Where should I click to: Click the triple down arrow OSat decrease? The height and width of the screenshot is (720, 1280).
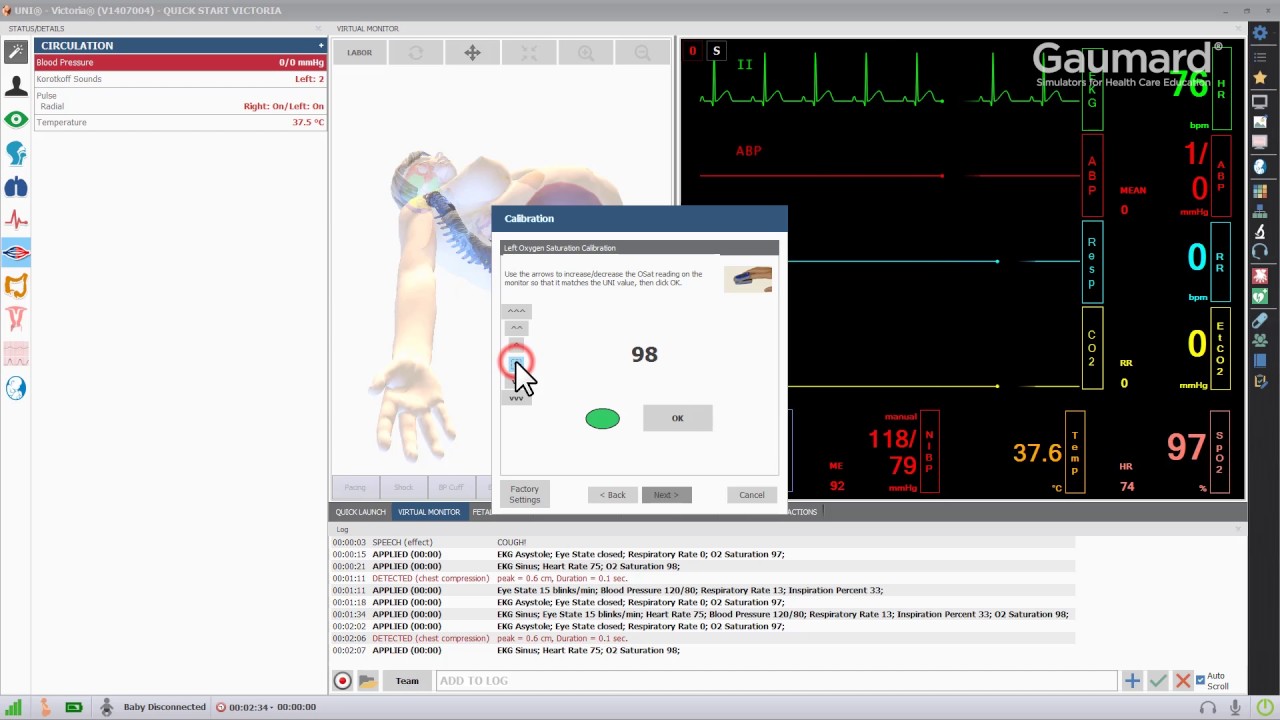point(516,397)
